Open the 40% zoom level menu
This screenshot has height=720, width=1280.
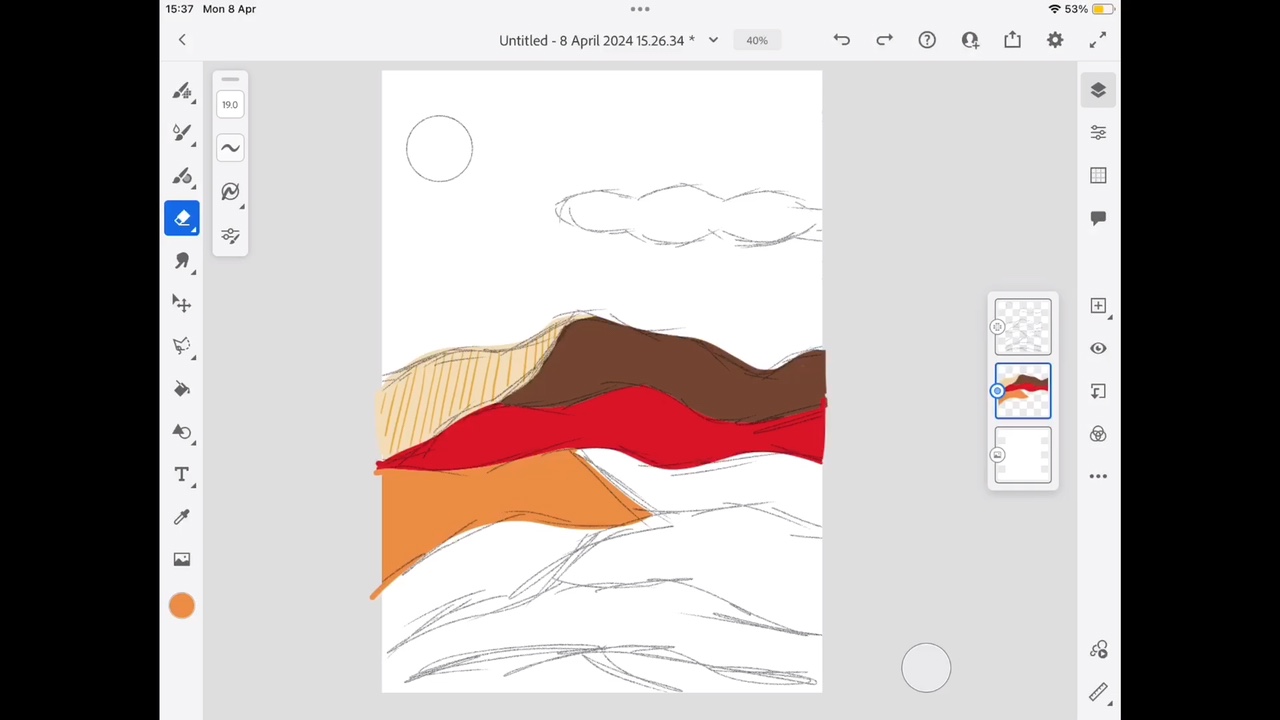756,41
